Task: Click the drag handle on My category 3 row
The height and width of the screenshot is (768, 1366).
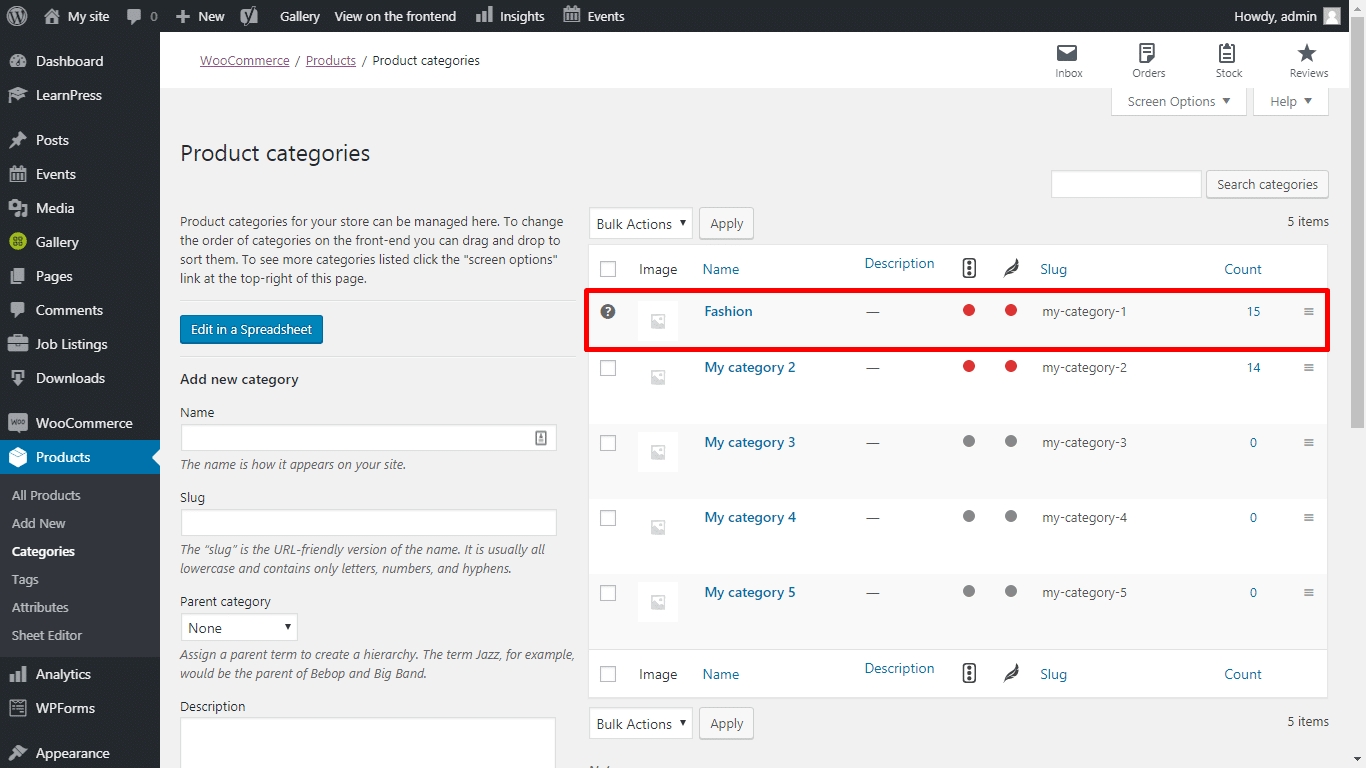Action: pyautogui.click(x=1308, y=443)
